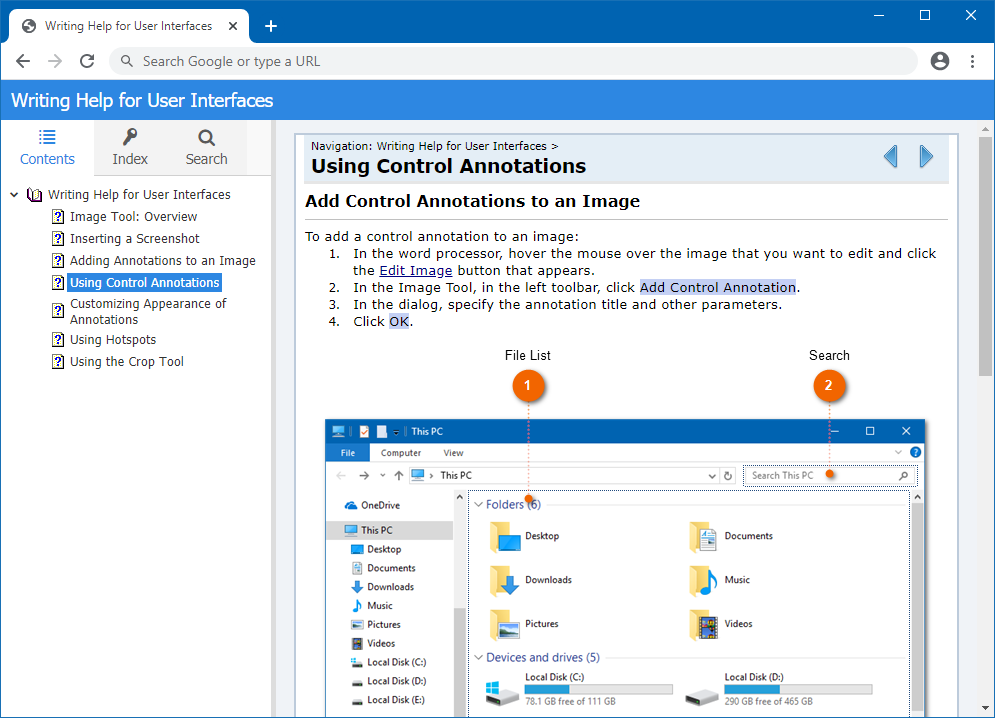Image resolution: width=995 pixels, height=718 pixels.
Task: Close the Writing Help for User Interfaces tab
Action: pos(233,26)
